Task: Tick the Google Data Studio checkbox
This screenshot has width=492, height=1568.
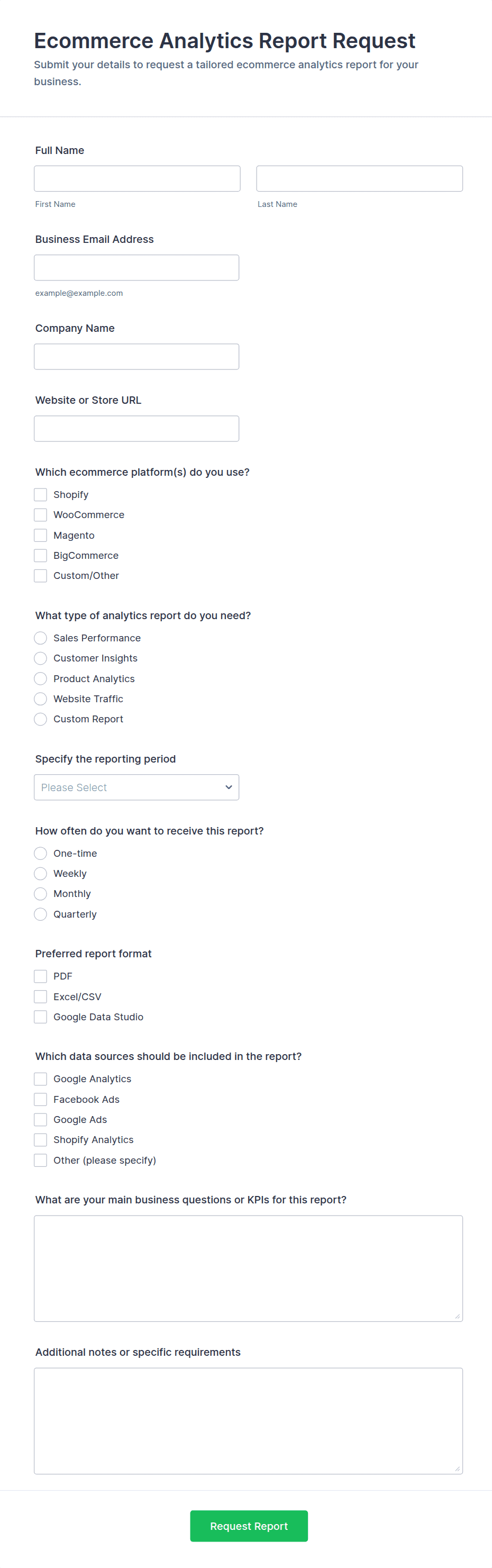Action: click(x=41, y=1017)
